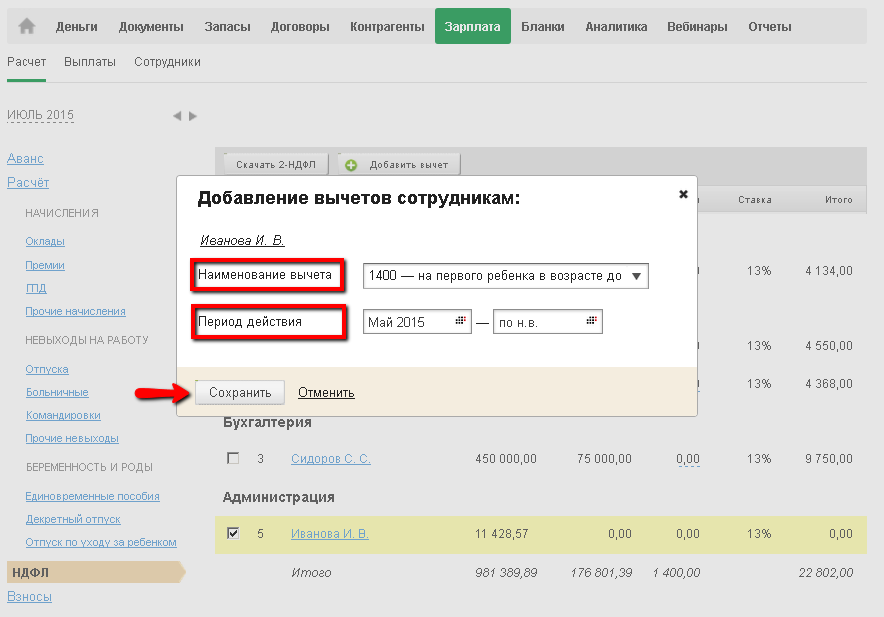The height and width of the screenshot is (617, 884).
Task: Switch to the Сотрудники subtab
Action: point(167,62)
